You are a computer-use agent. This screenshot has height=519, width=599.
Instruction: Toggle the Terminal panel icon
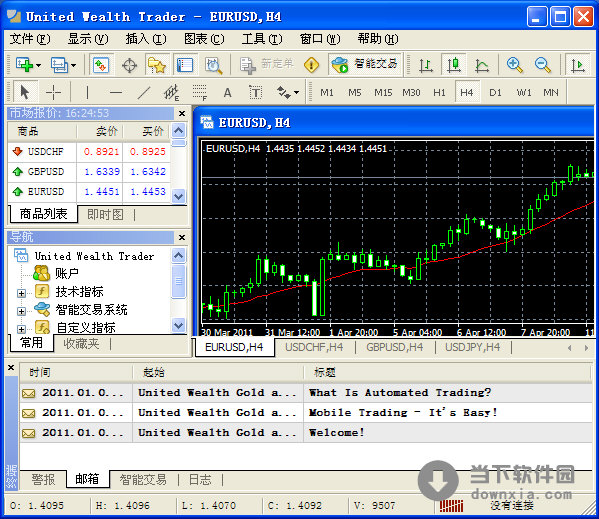[x=185, y=65]
